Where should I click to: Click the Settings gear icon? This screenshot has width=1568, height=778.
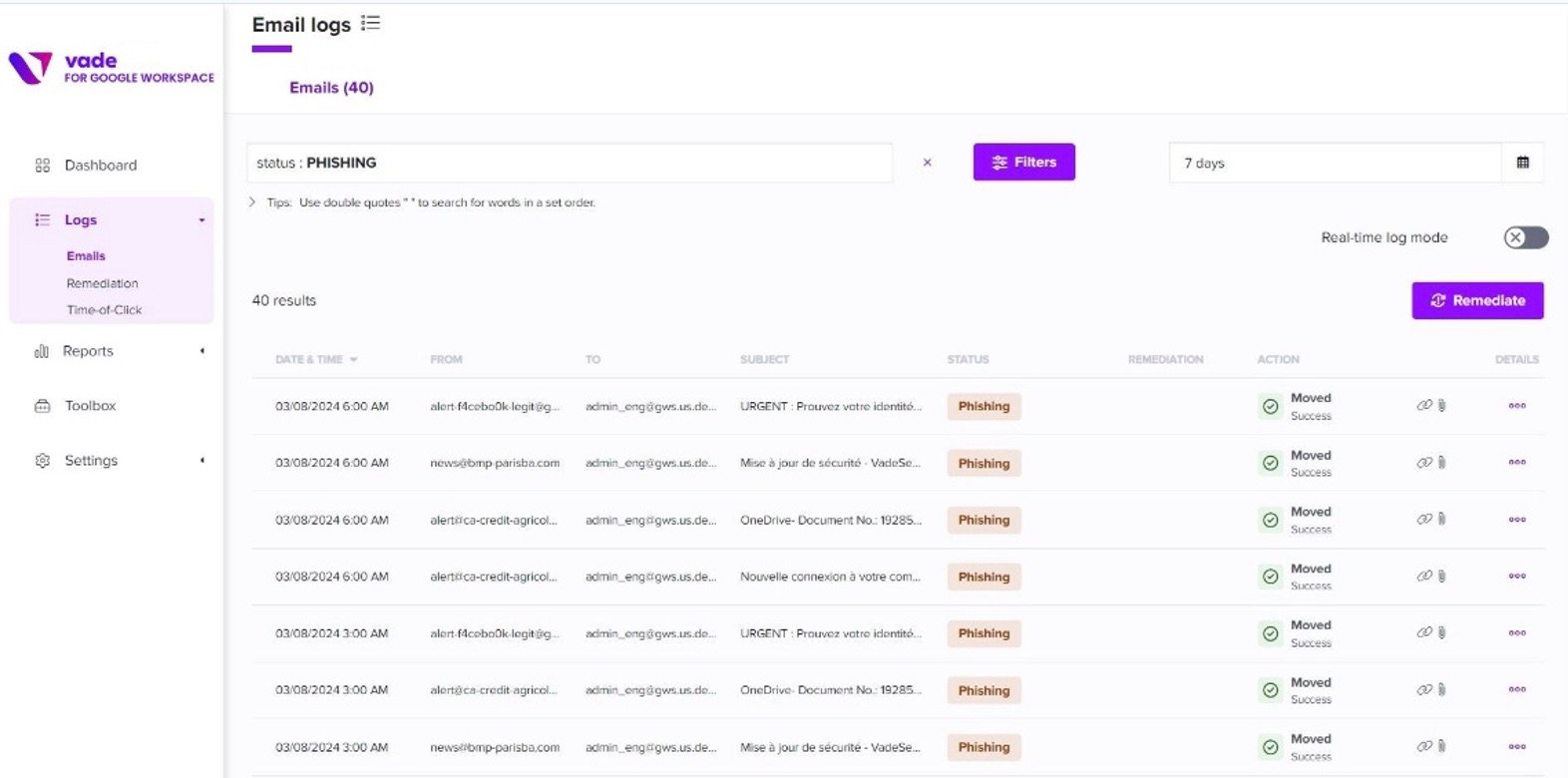[42, 461]
